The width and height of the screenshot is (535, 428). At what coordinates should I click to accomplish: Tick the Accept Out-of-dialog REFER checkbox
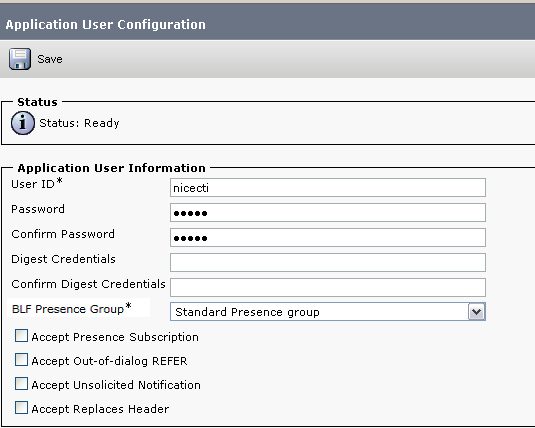21,360
